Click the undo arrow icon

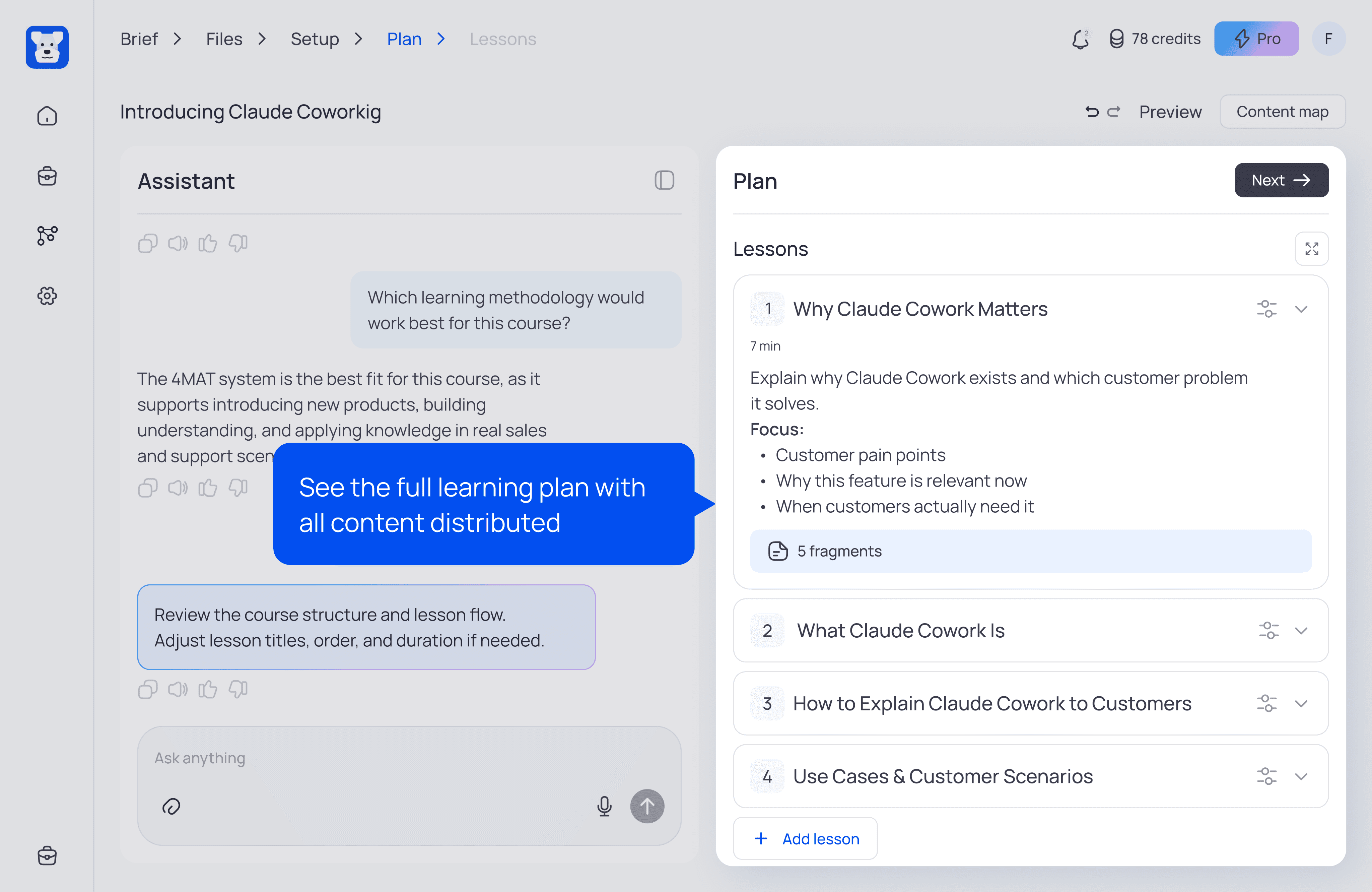tap(1092, 112)
